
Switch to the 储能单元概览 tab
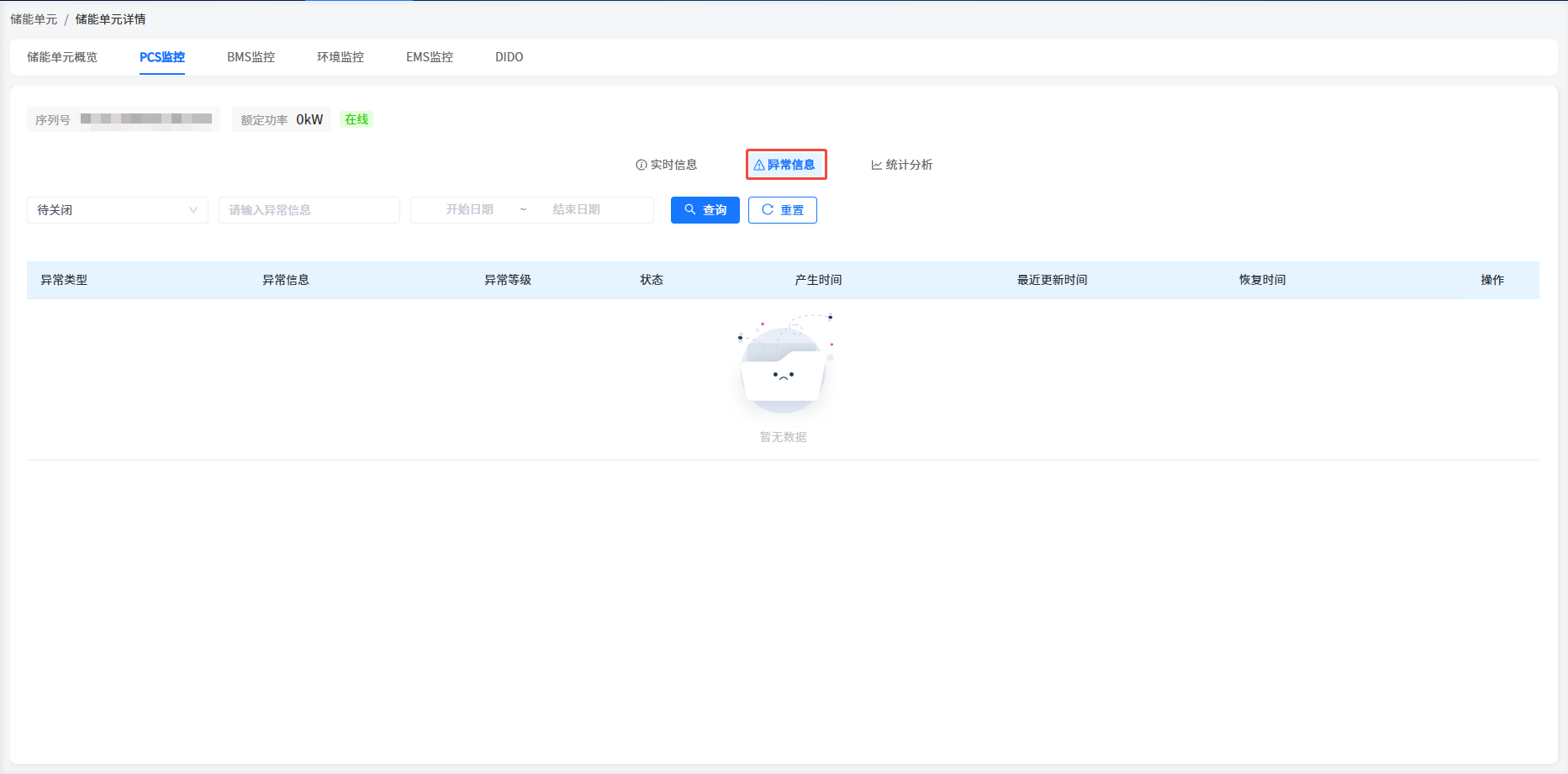click(x=62, y=57)
